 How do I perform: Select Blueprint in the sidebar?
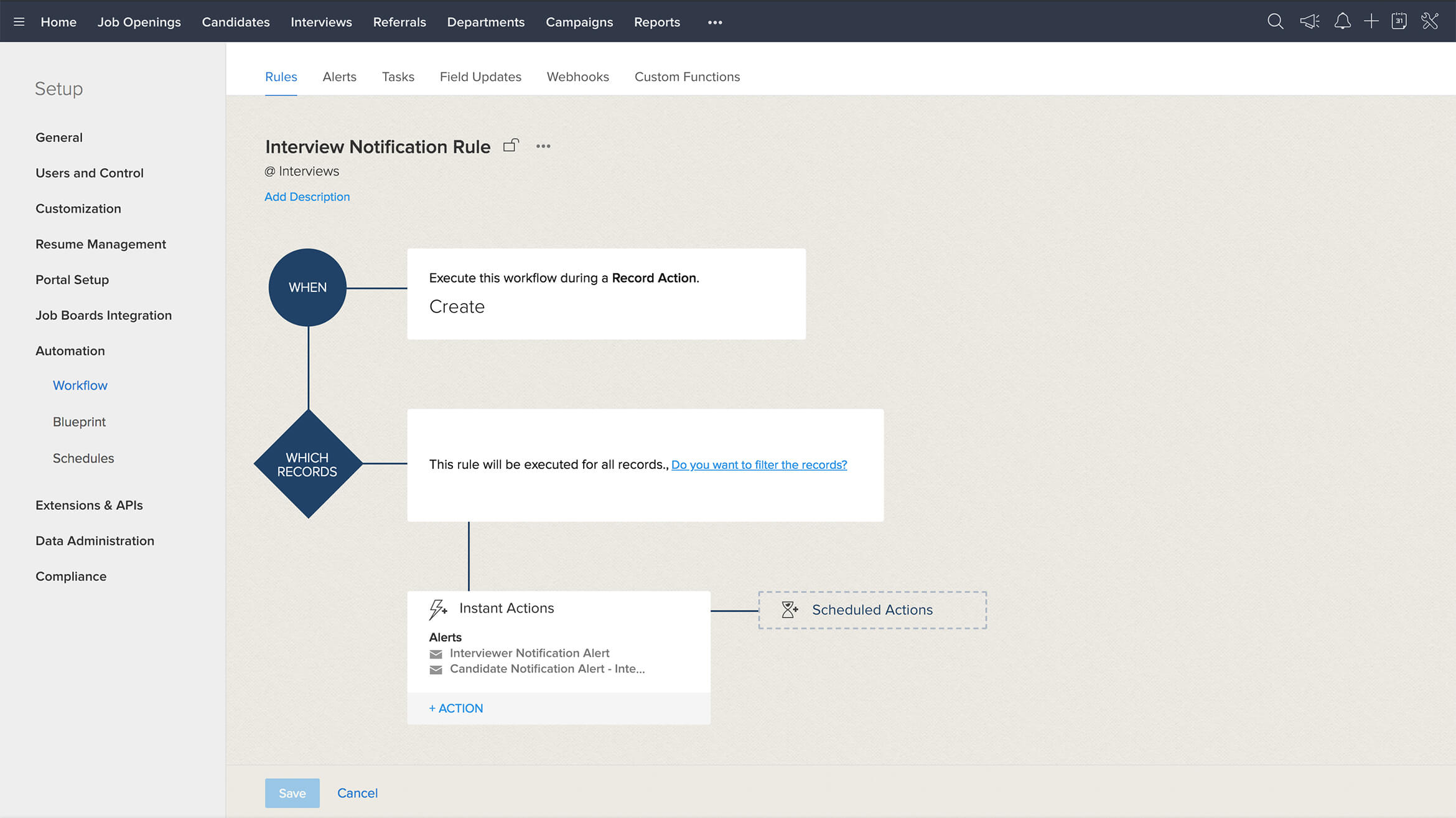tap(79, 421)
